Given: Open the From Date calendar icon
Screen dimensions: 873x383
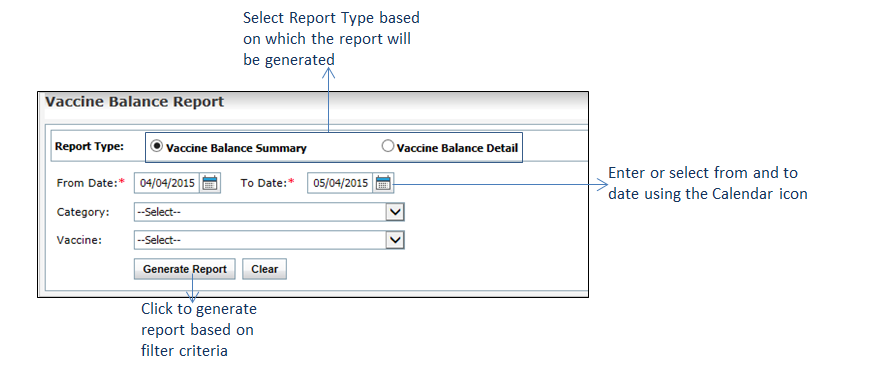Looking at the screenshot, I should pyautogui.click(x=210, y=183).
